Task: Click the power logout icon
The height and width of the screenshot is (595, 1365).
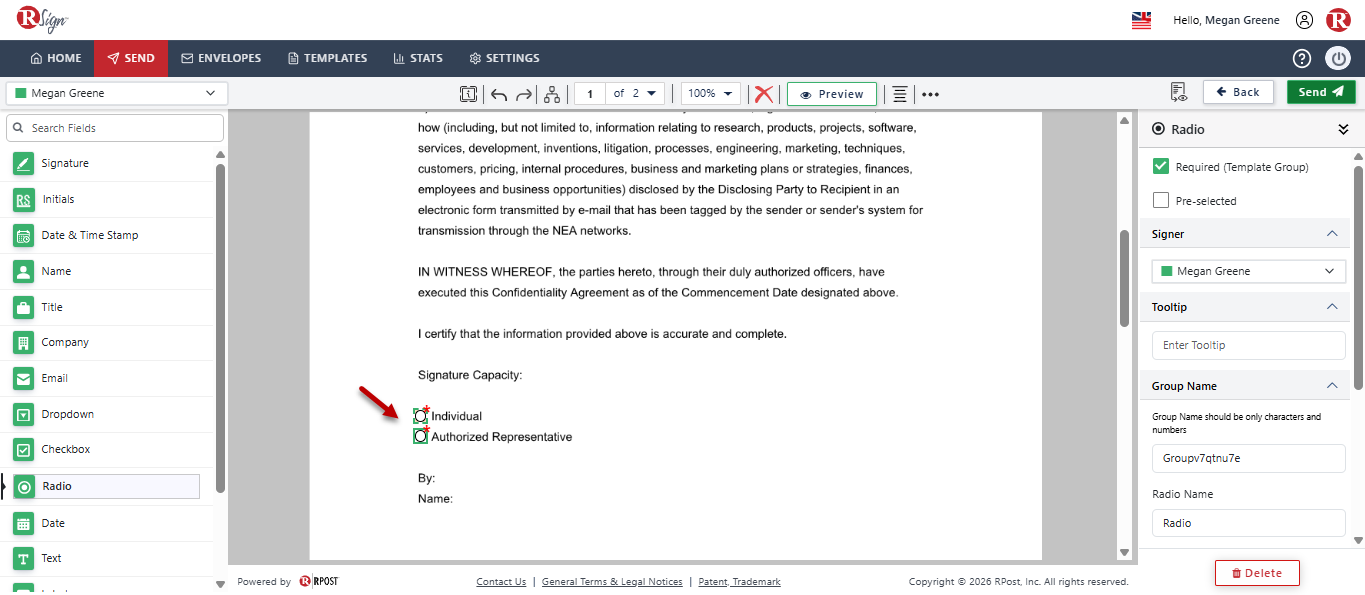Action: point(1338,58)
